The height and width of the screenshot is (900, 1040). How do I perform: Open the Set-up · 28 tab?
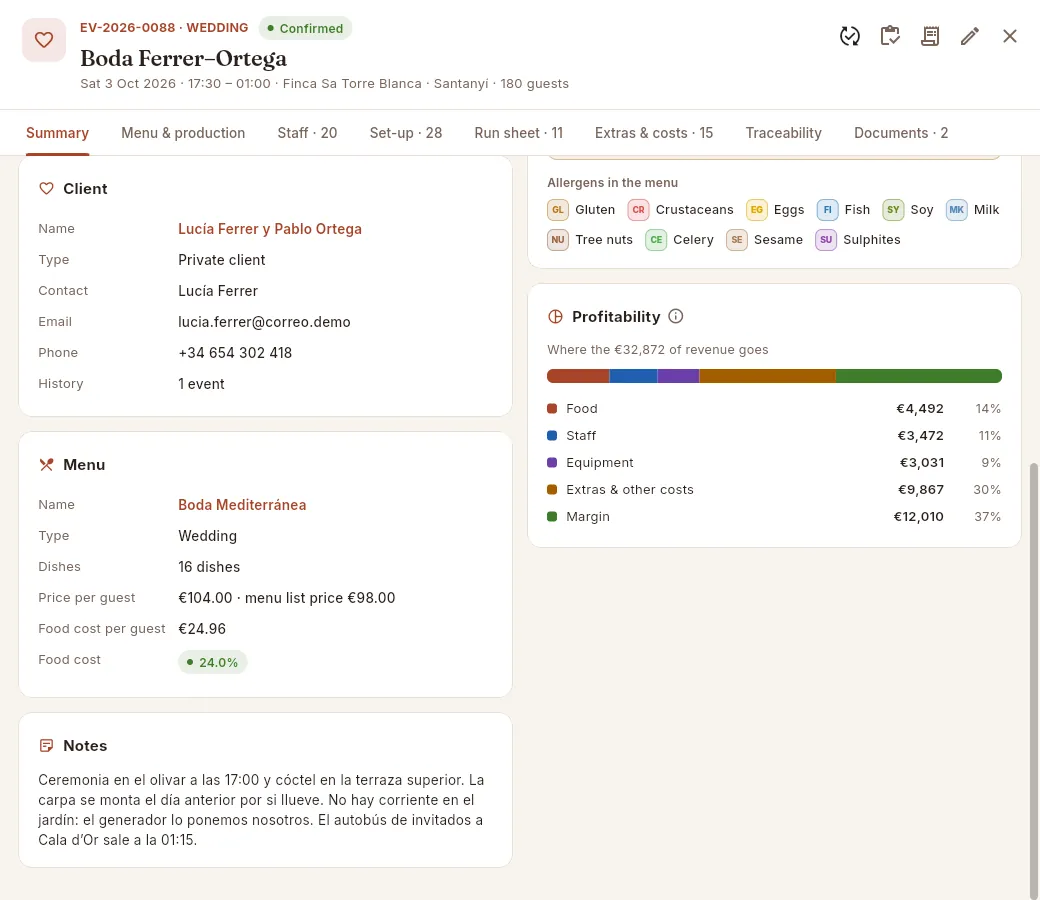[406, 133]
